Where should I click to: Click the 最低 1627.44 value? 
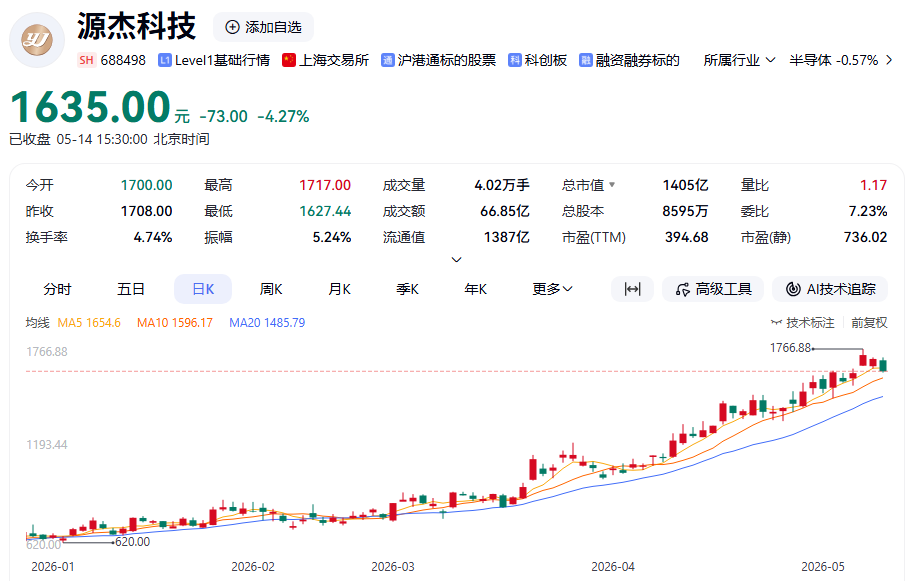325,211
